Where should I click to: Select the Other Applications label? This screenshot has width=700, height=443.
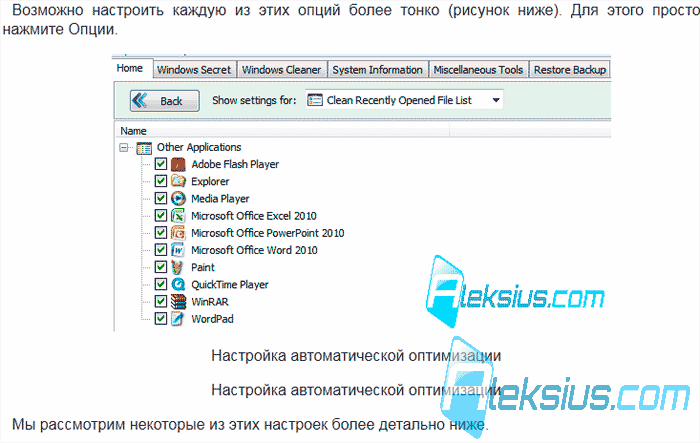[199, 147]
